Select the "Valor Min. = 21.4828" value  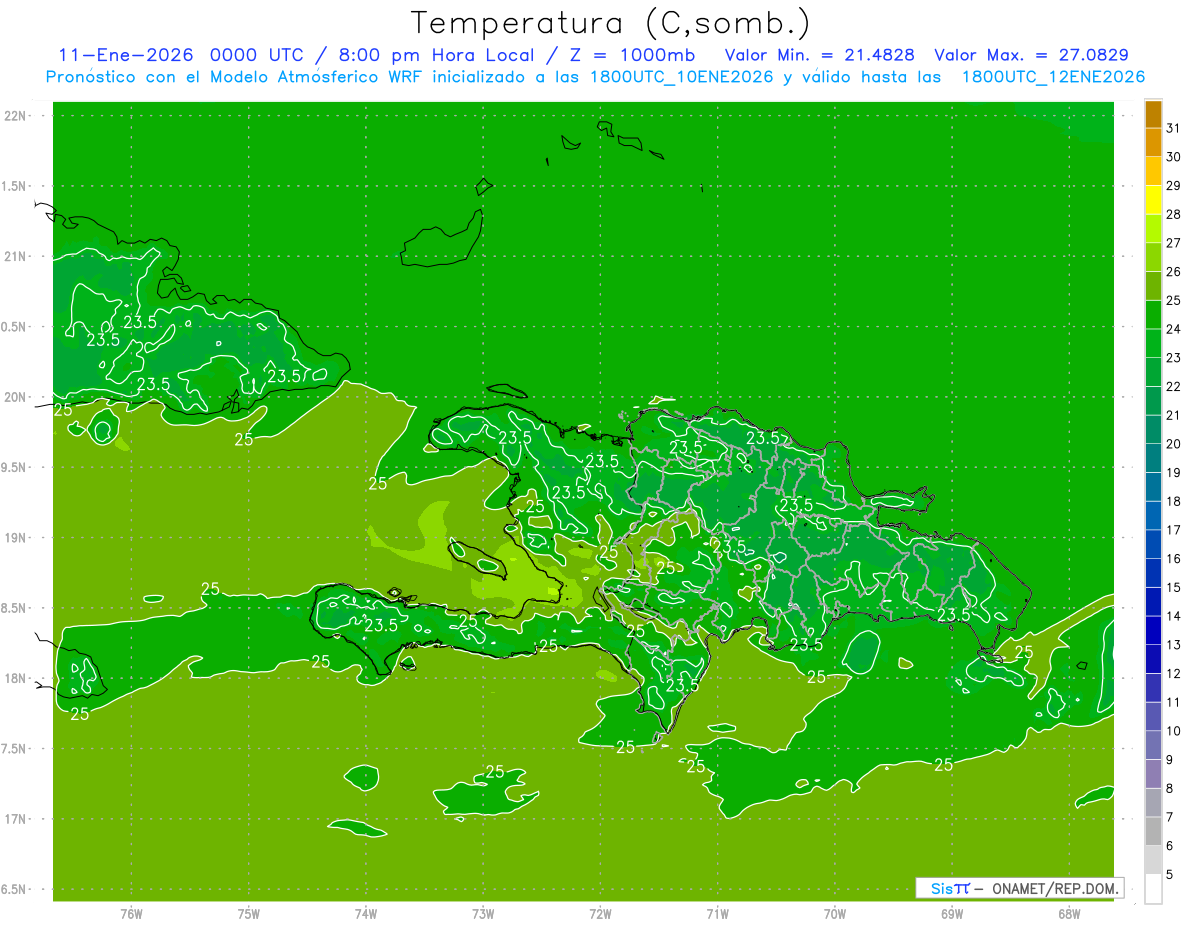pos(819,55)
